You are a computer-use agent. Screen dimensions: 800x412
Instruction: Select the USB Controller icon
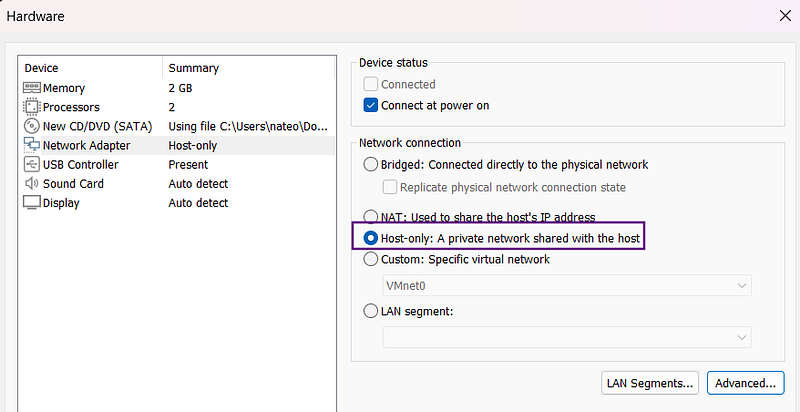coord(31,164)
